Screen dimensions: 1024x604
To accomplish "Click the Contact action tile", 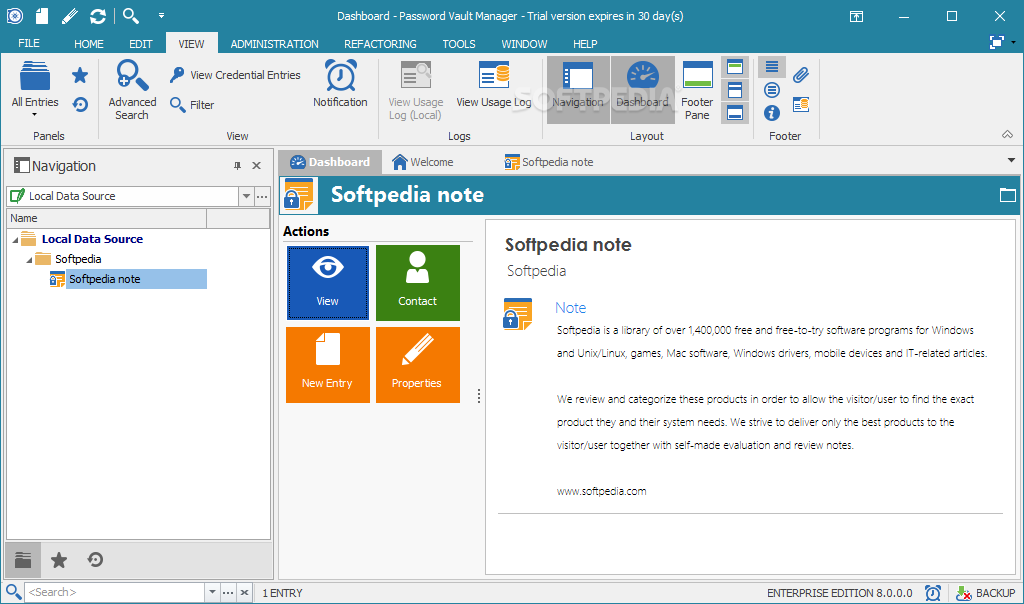I will click(418, 283).
